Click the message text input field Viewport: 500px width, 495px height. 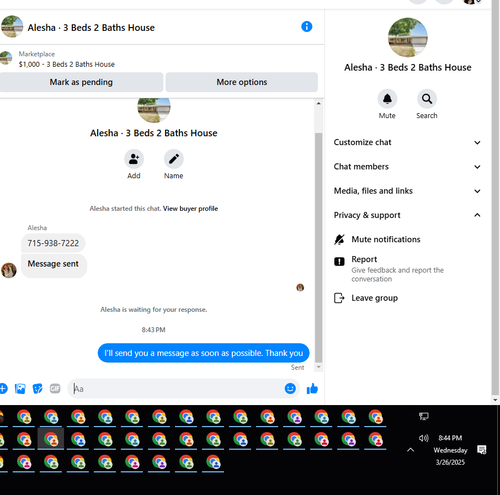click(x=177, y=388)
